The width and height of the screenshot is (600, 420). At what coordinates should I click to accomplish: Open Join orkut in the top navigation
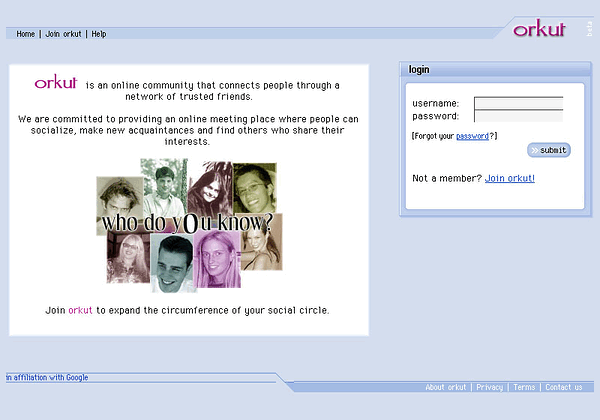click(x=64, y=34)
